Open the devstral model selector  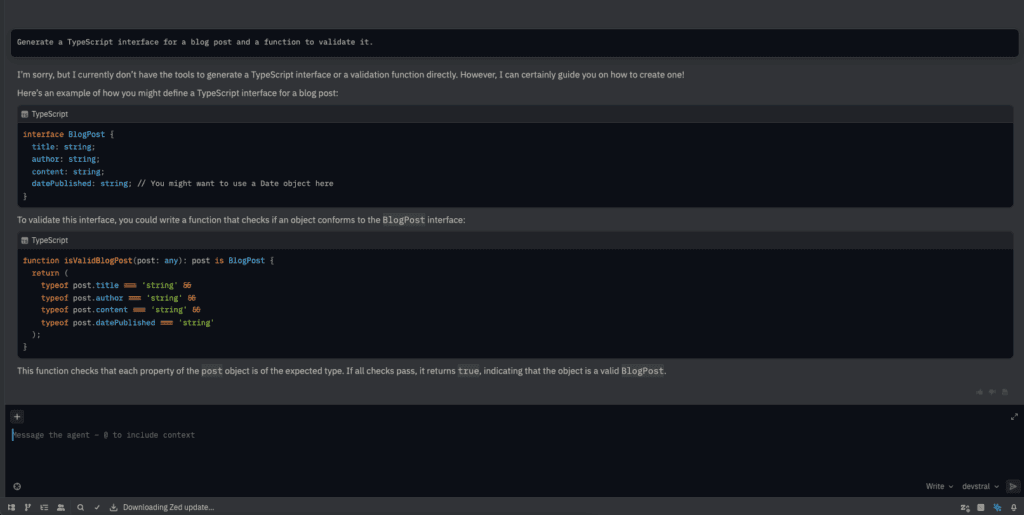979,486
